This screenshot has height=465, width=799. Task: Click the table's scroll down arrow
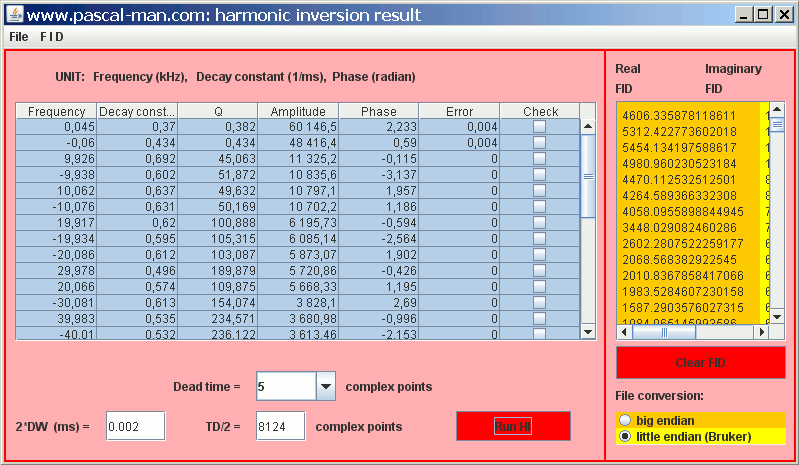coord(588,331)
